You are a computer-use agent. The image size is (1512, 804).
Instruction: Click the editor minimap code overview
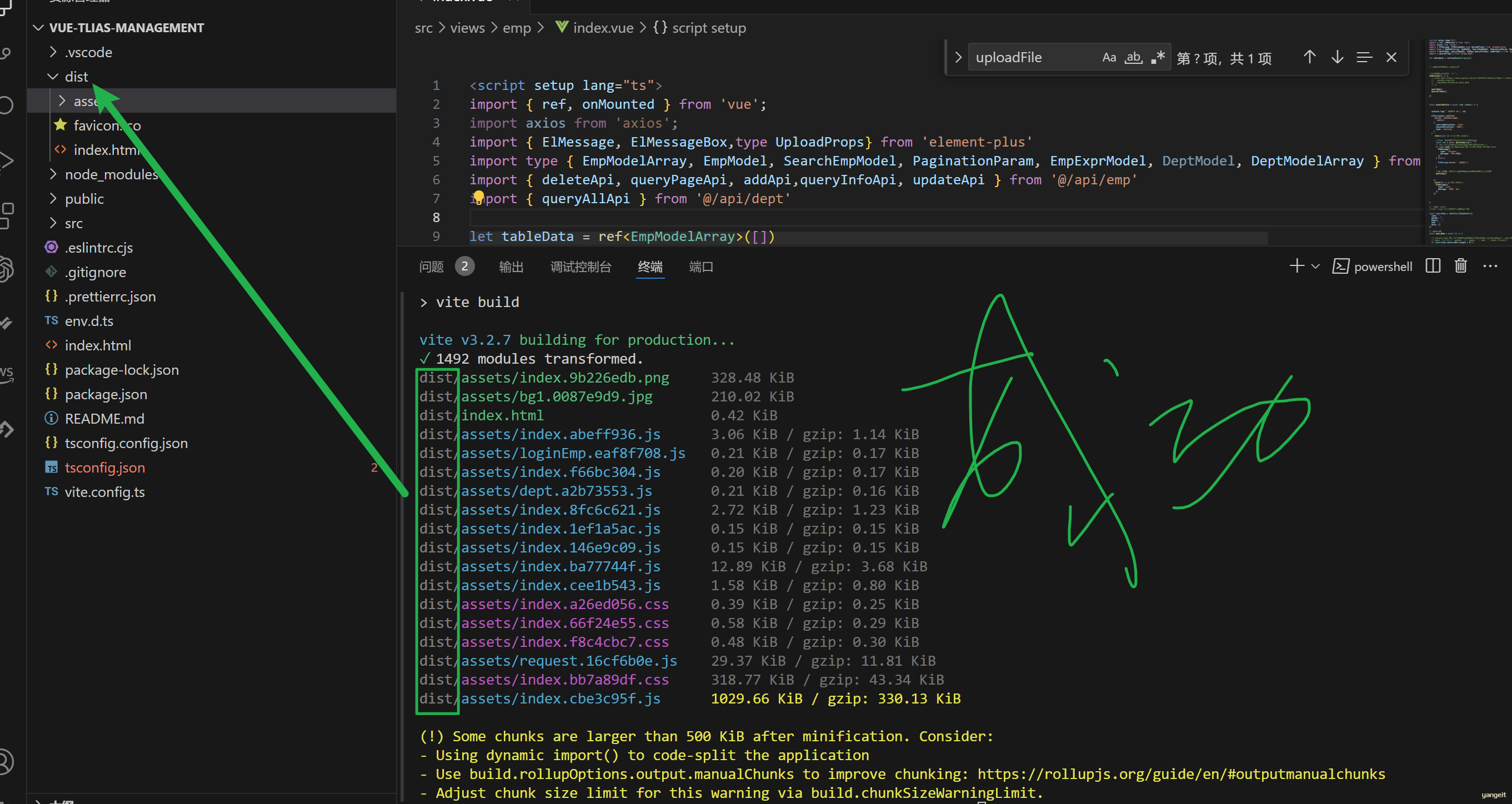pyautogui.click(x=1468, y=141)
